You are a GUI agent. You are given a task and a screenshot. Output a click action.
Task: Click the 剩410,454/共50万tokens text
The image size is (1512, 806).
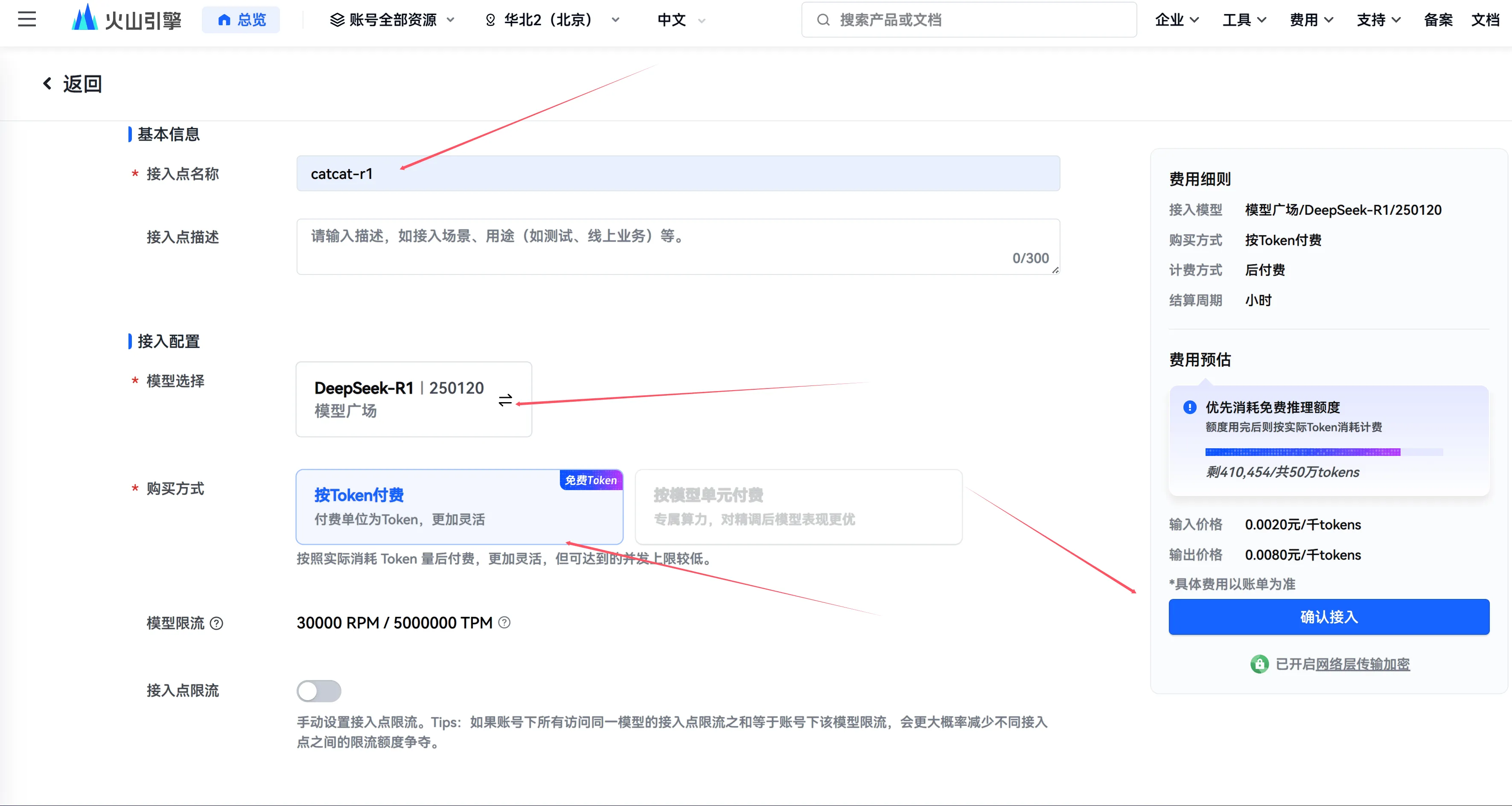(x=1282, y=473)
